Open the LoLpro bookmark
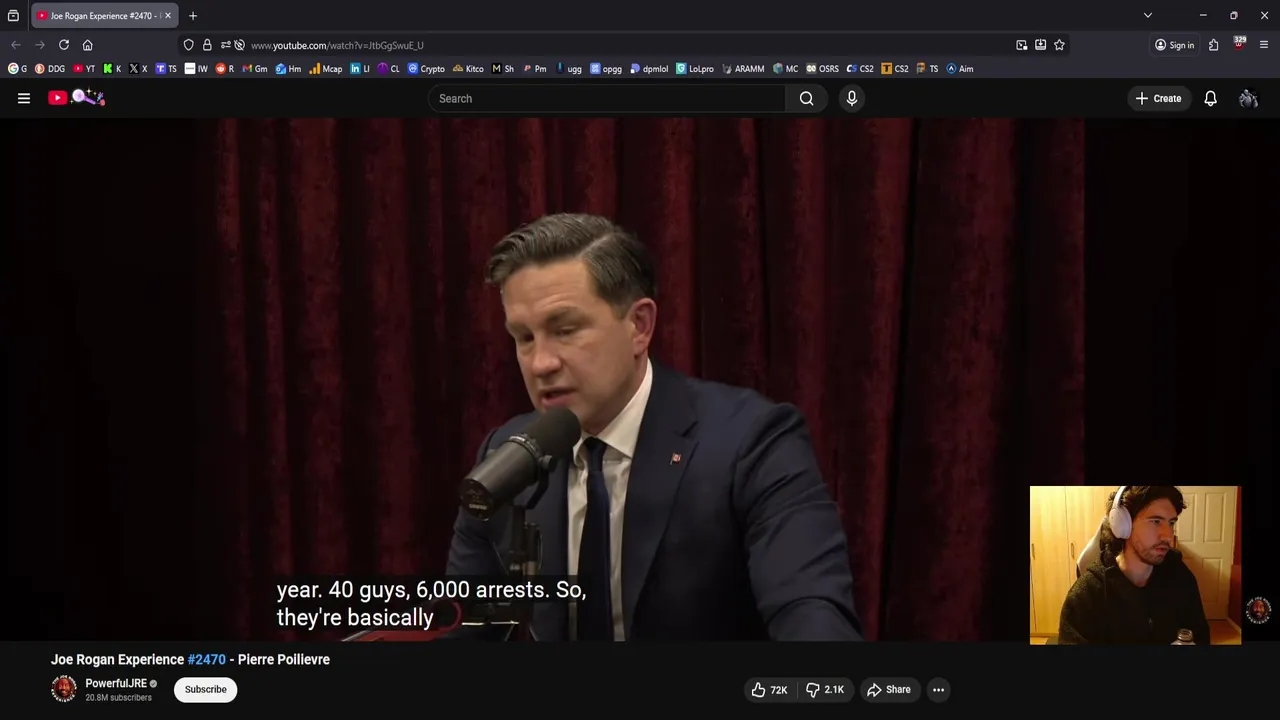The width and height of the screenshot is (1280, 720). 695,69
